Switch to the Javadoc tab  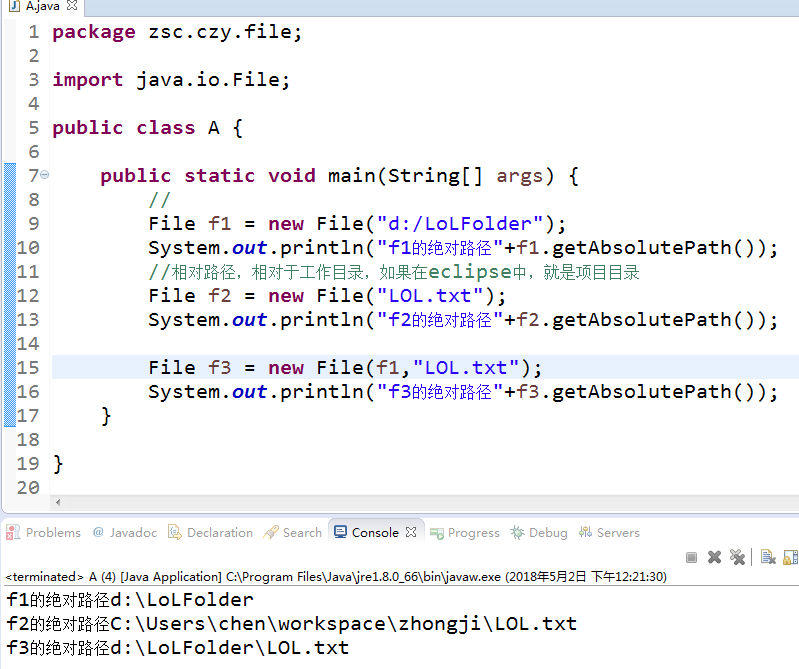(125, 532)
